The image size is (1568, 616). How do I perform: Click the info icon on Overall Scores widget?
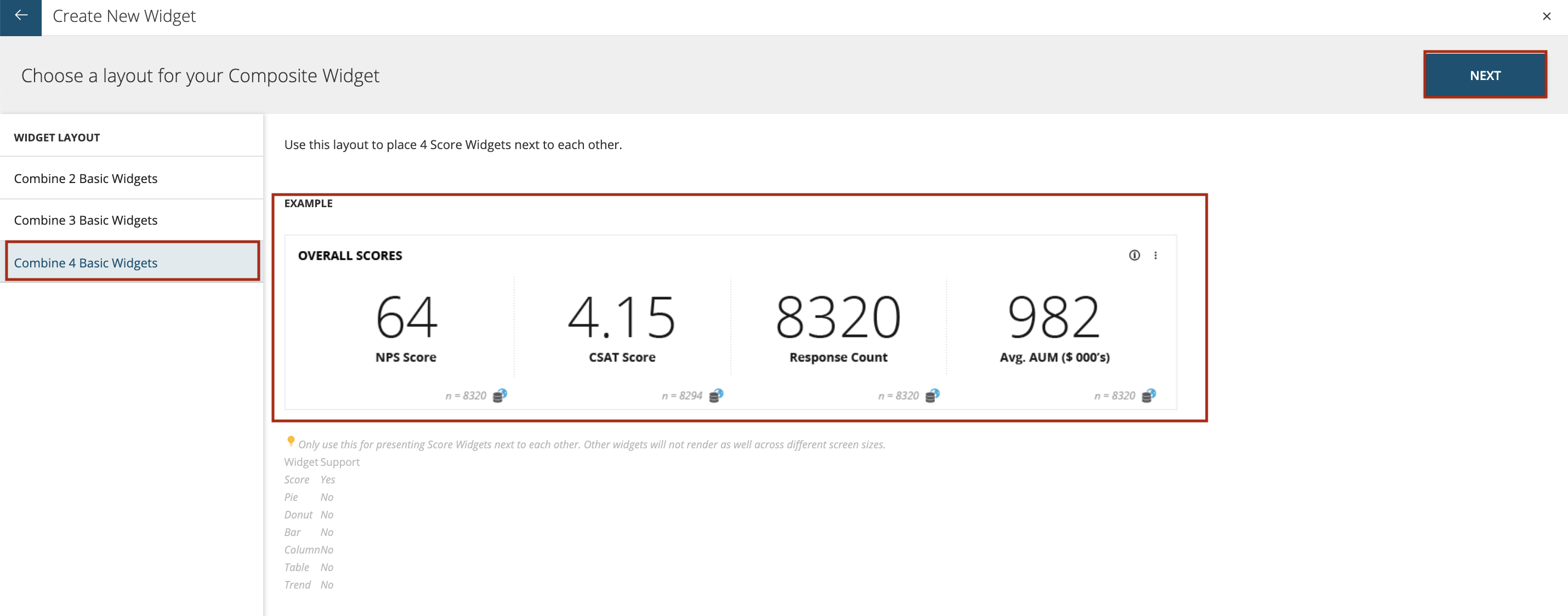[1134, 255]
